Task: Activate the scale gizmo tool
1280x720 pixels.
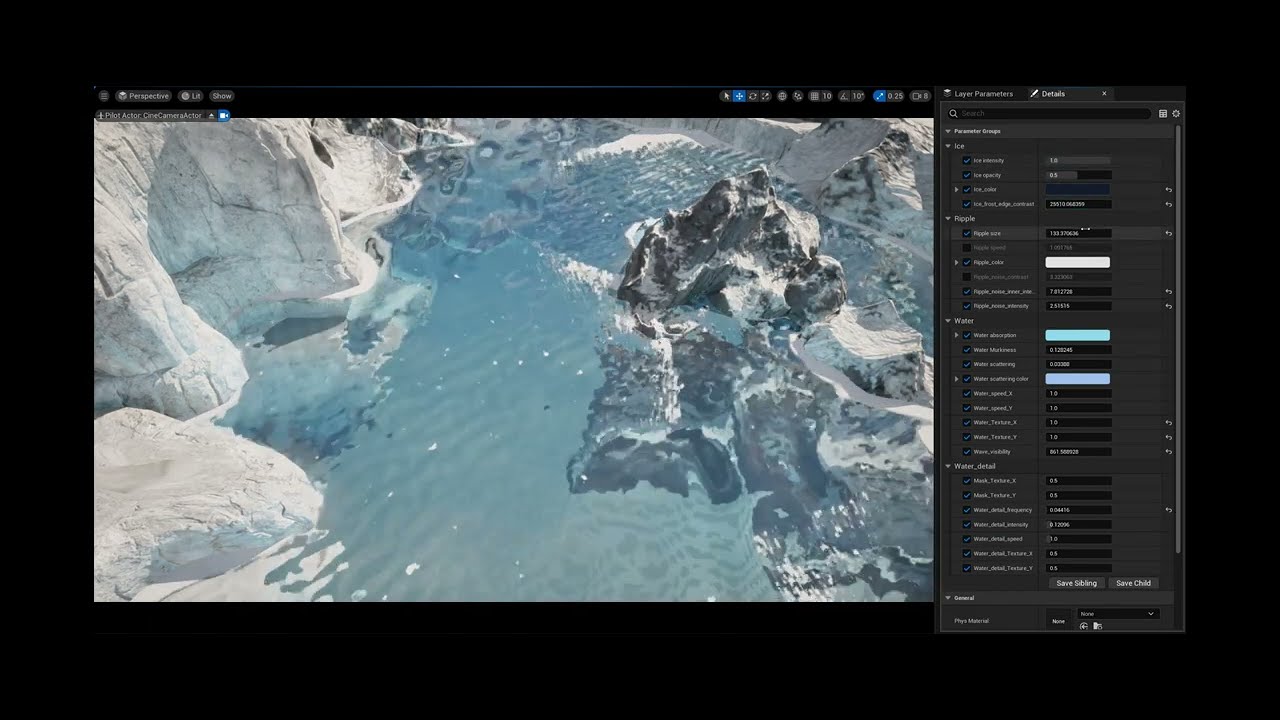Action: point(766,96)
